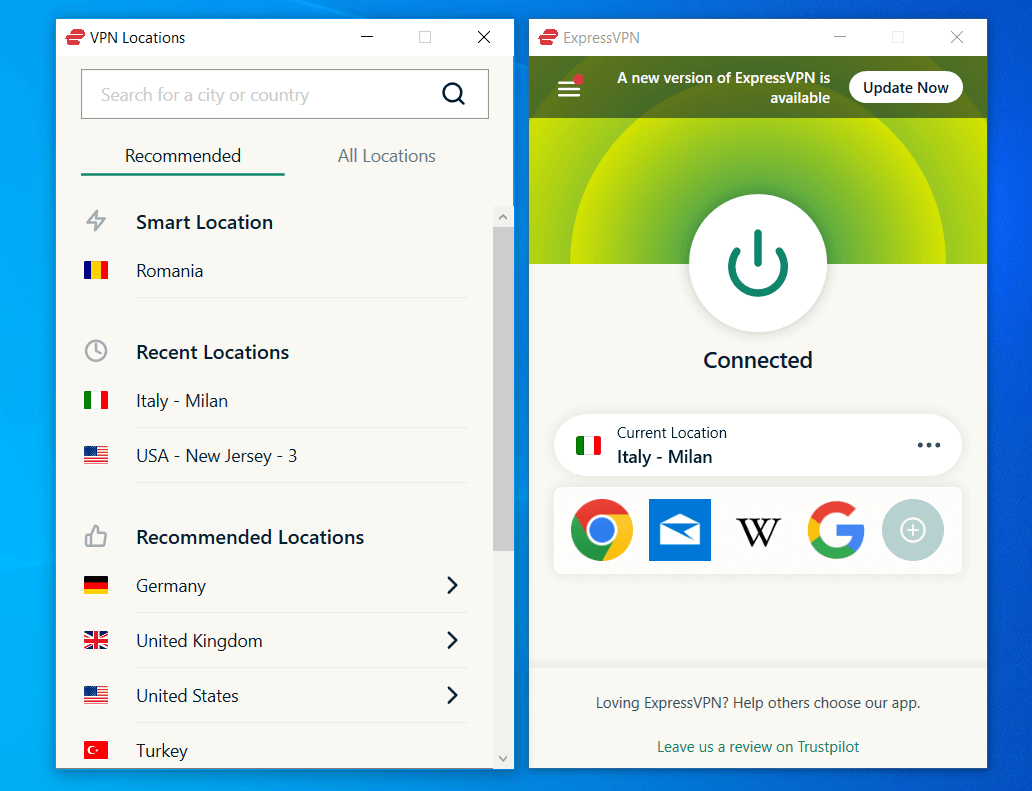
Task: Expand the Germany location list
Action: click(x=452, y=585)
